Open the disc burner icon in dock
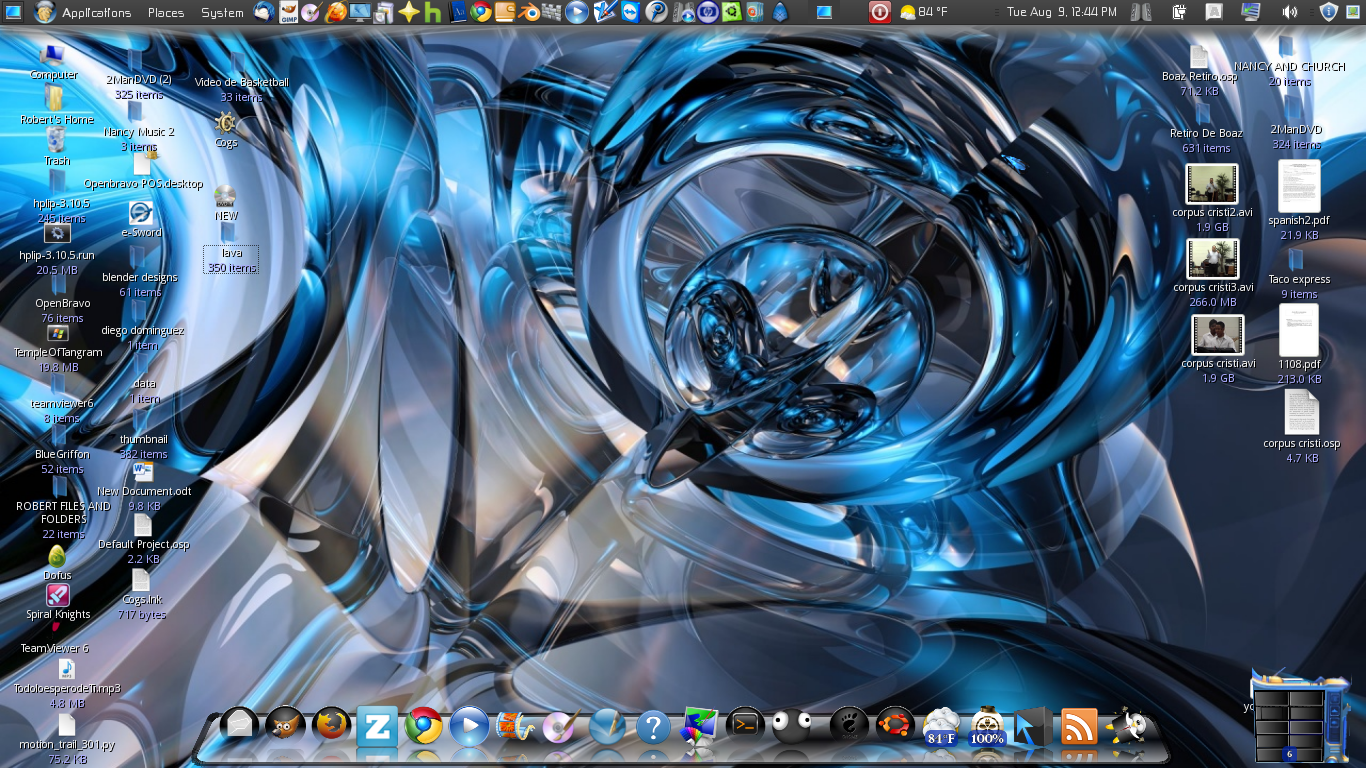This screenshot has height=768, width=1366. (x=560, y=726)
